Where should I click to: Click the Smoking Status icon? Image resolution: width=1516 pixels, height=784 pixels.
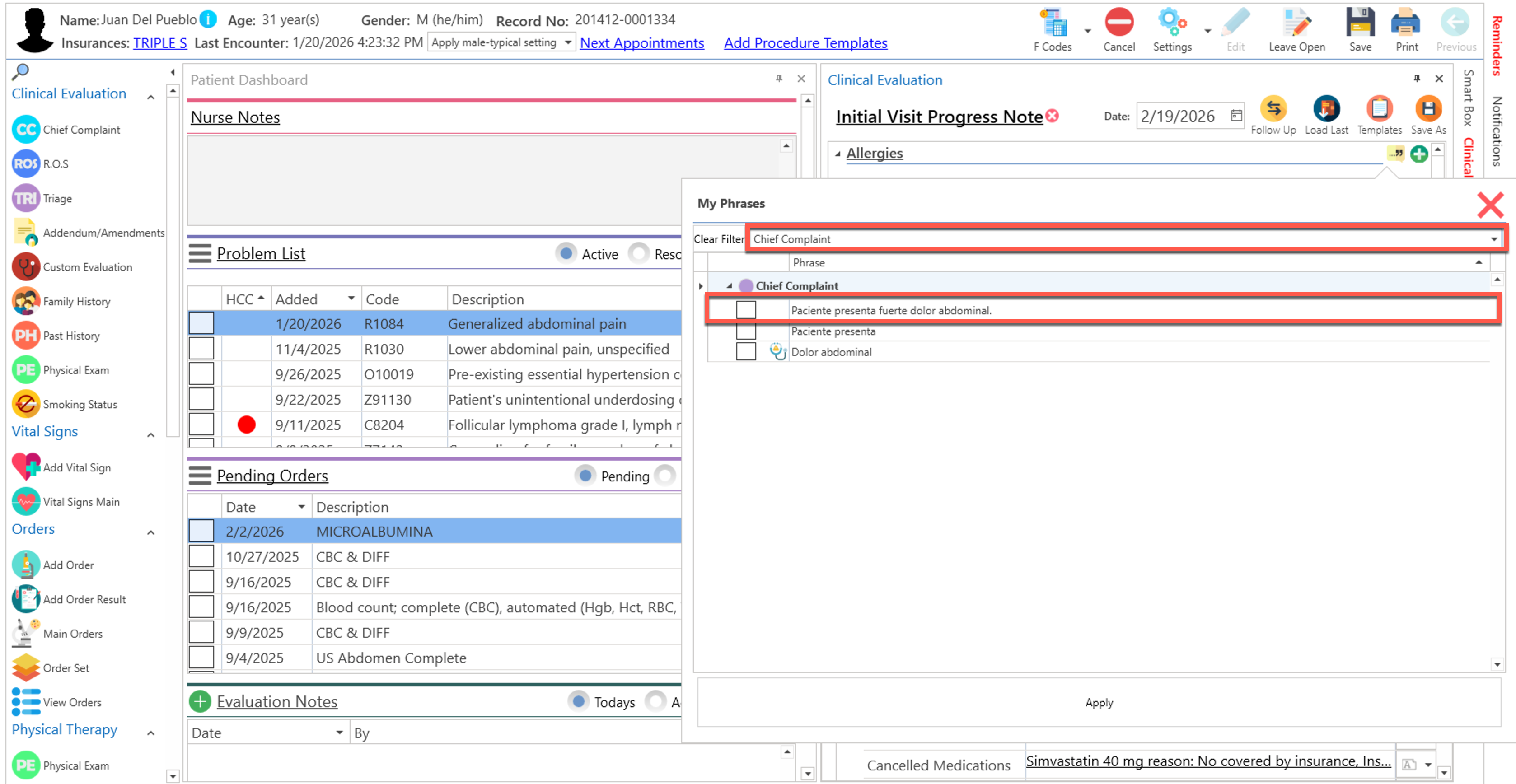(x=26, y=404)
